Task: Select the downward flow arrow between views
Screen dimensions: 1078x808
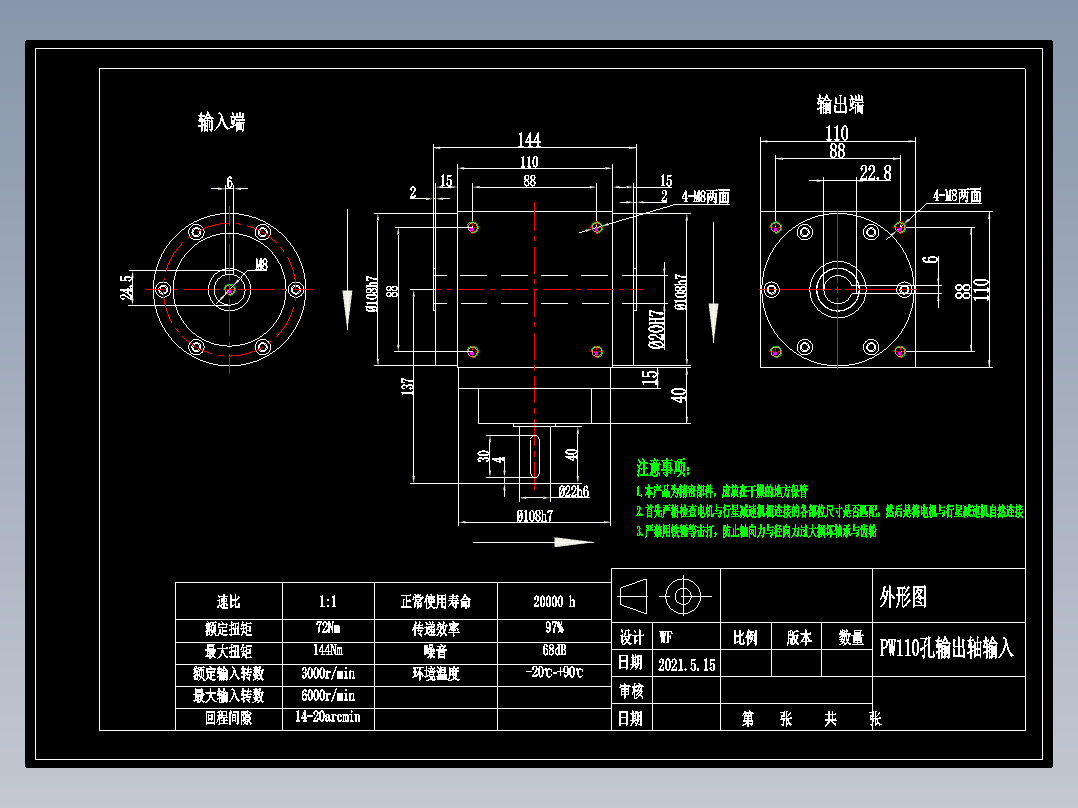Action: (347, 298)
